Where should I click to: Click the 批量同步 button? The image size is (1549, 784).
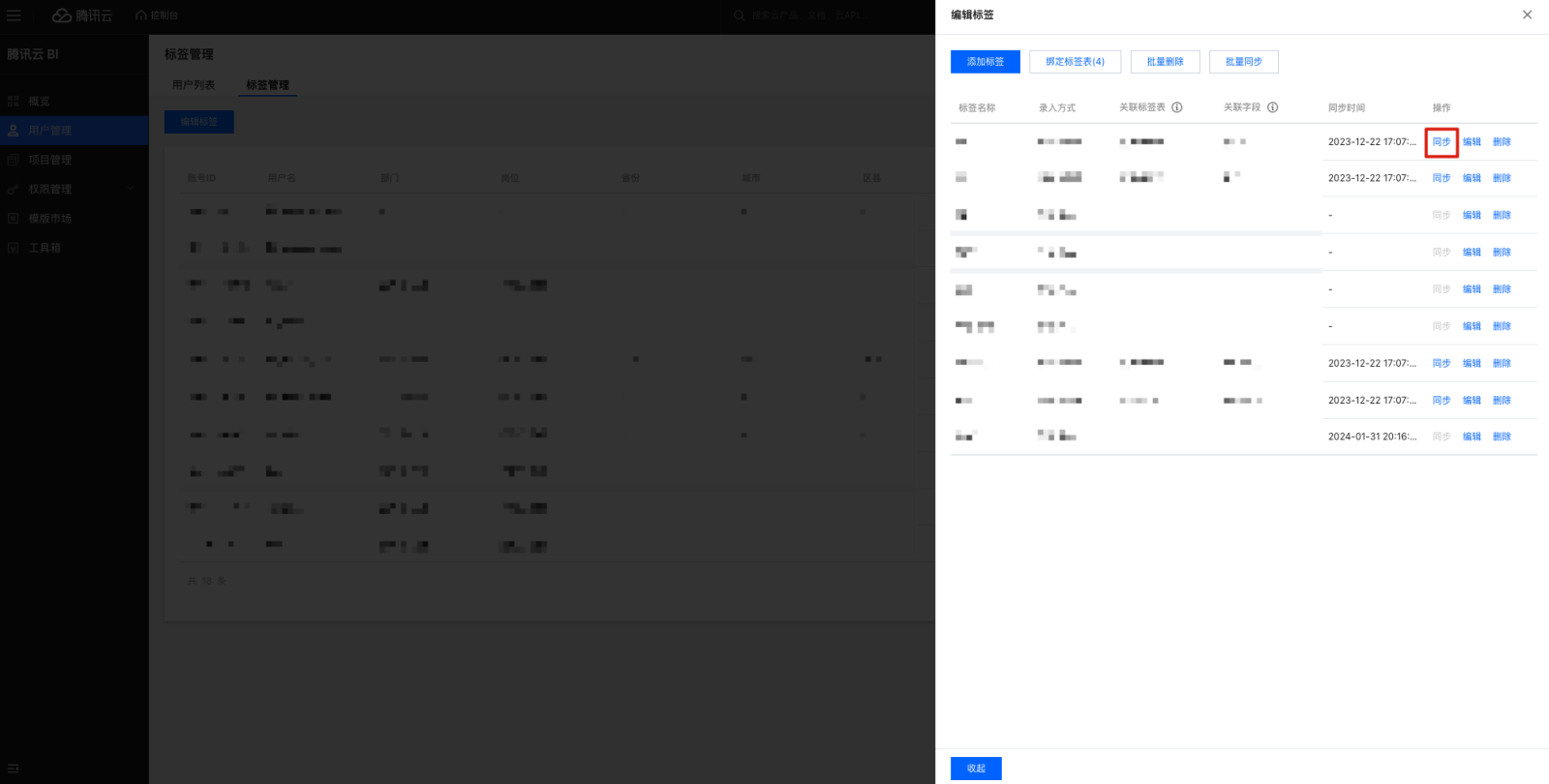point(1244,62)
